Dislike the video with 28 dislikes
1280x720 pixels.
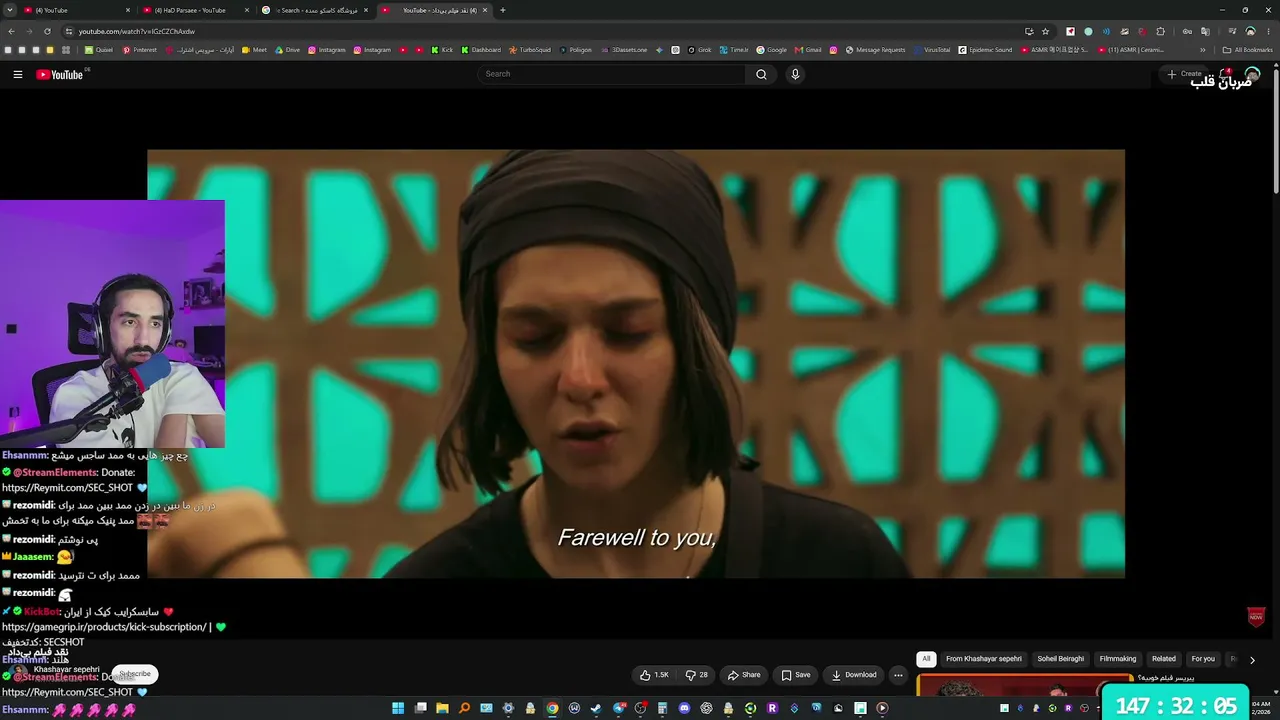[697, 675]
